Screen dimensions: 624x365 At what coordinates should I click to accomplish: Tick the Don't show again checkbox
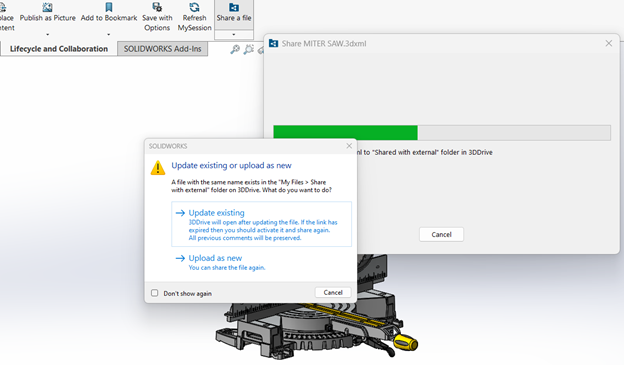154,293
